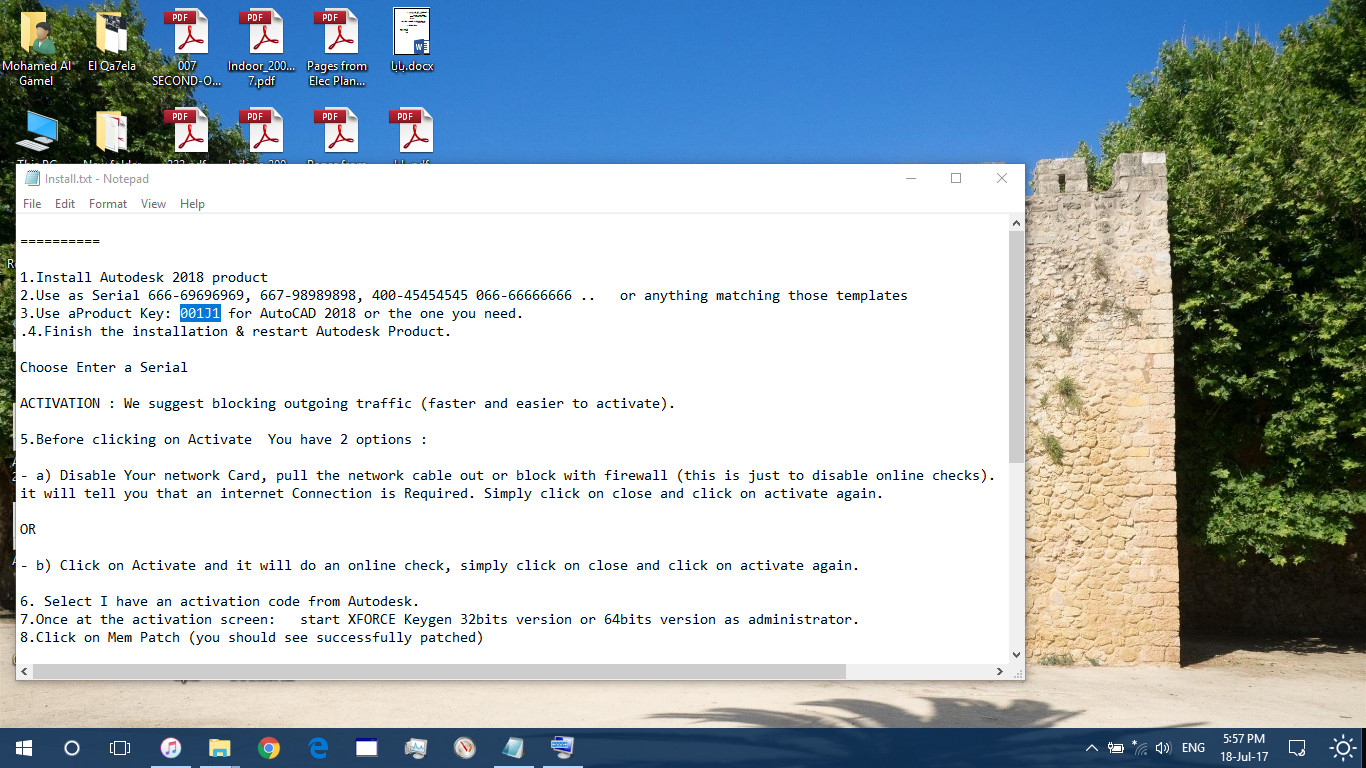
Task: Maximize the Notepad window
Action: [956, 179]
